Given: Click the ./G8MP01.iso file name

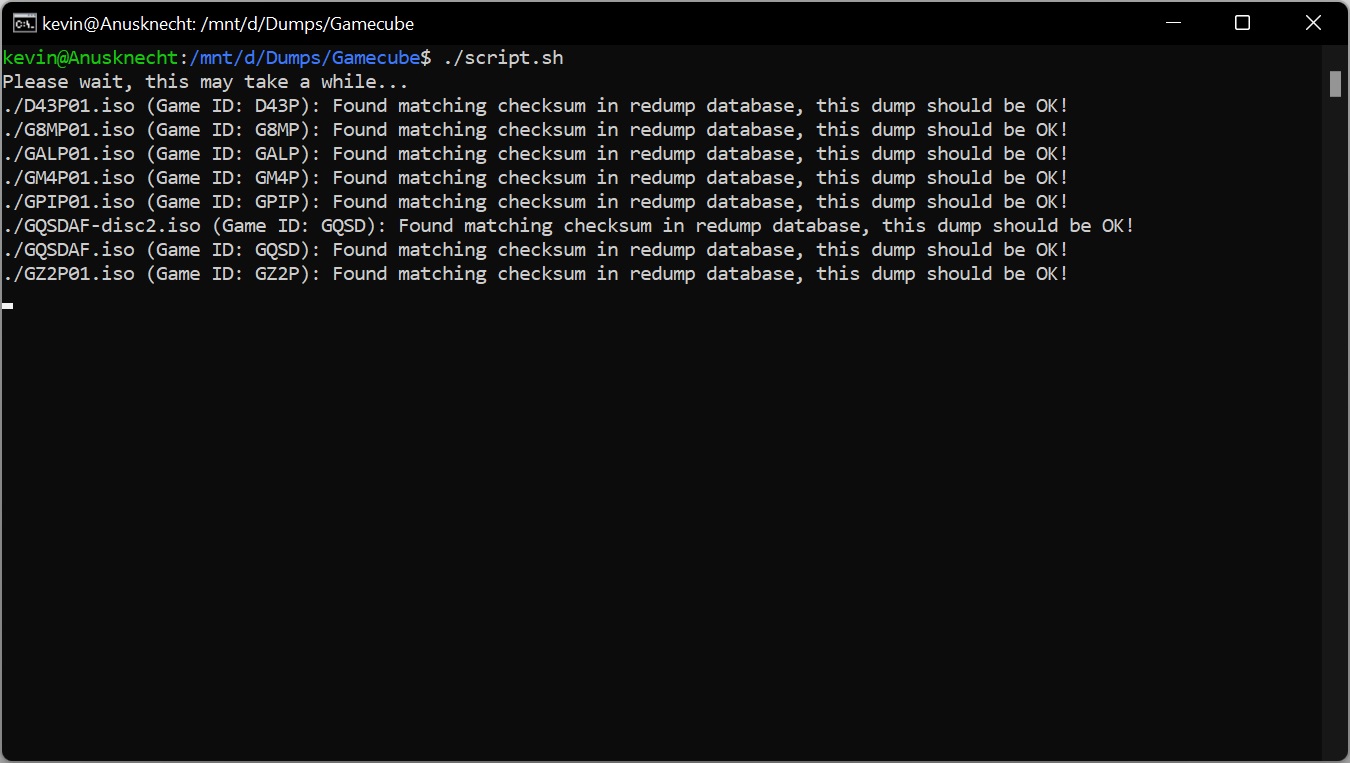Looking at the screenshot, I should 68,130.
